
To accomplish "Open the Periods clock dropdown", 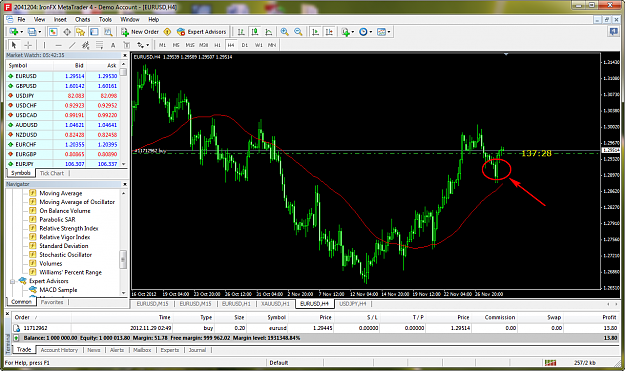I will point(365,32).
